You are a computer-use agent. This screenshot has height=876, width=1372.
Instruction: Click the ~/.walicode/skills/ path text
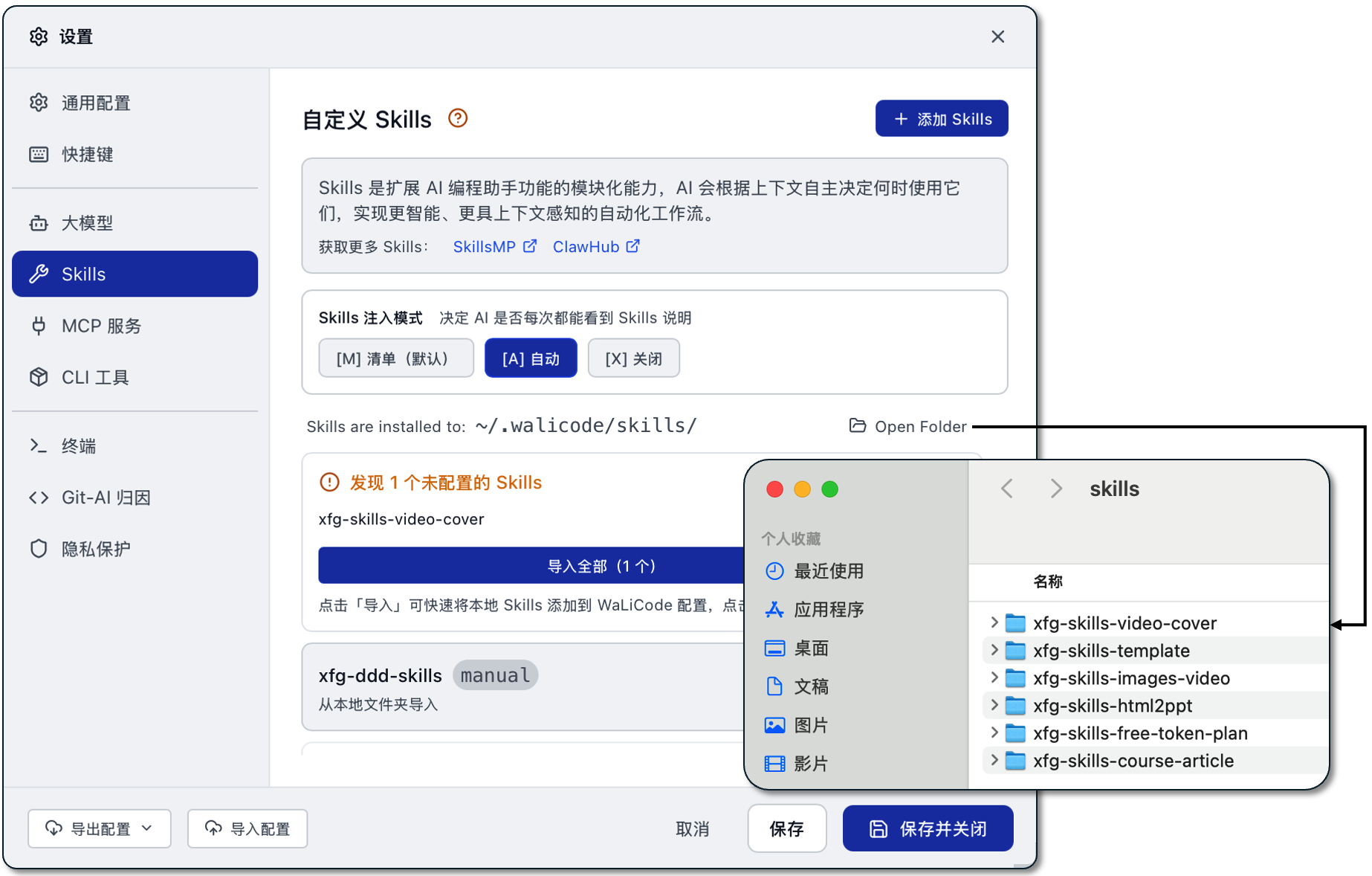pos(586,425)
